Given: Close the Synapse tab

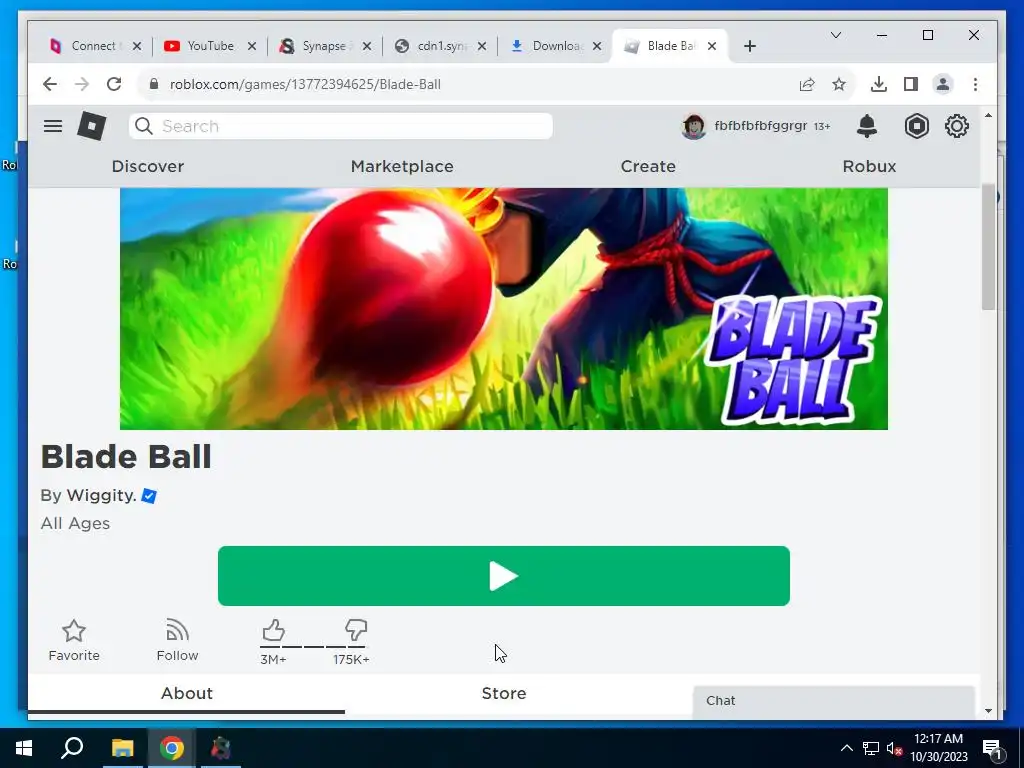Looking at the screenshot, I should click(x=367, y=46).
